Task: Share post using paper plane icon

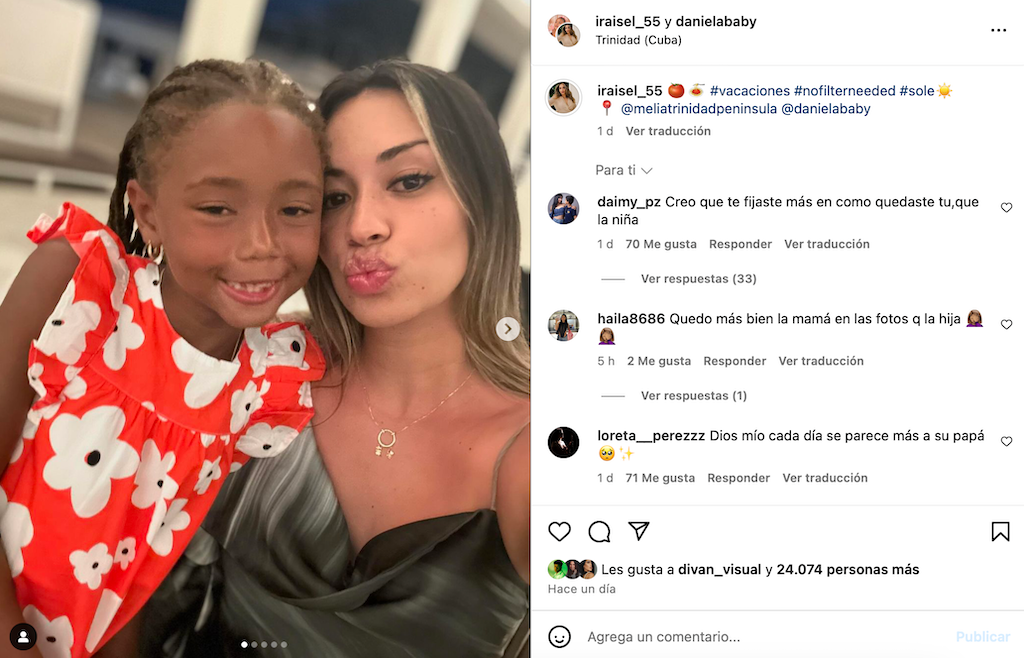Action: pyautogui.click(x=638, y=531)
